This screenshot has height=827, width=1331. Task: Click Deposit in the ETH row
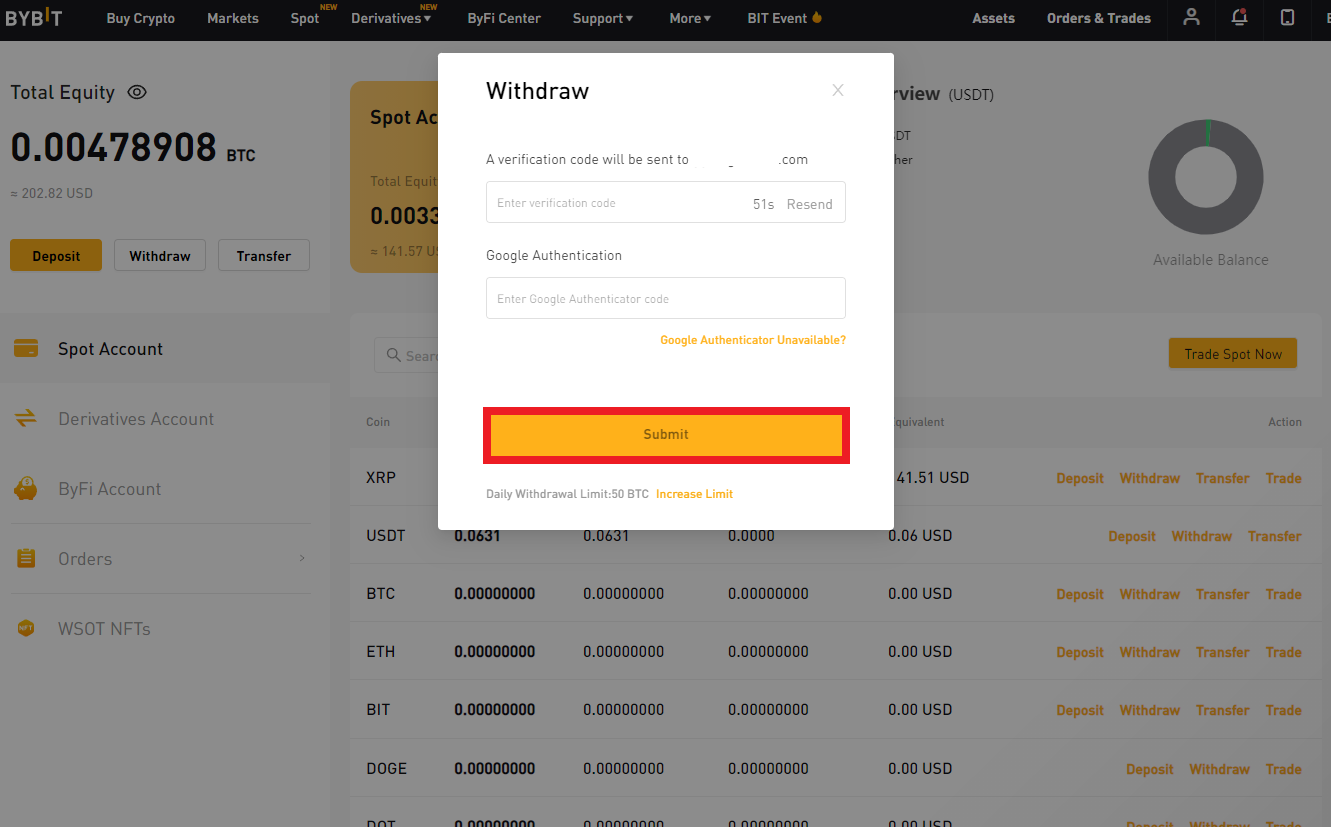click(1080, 652)
